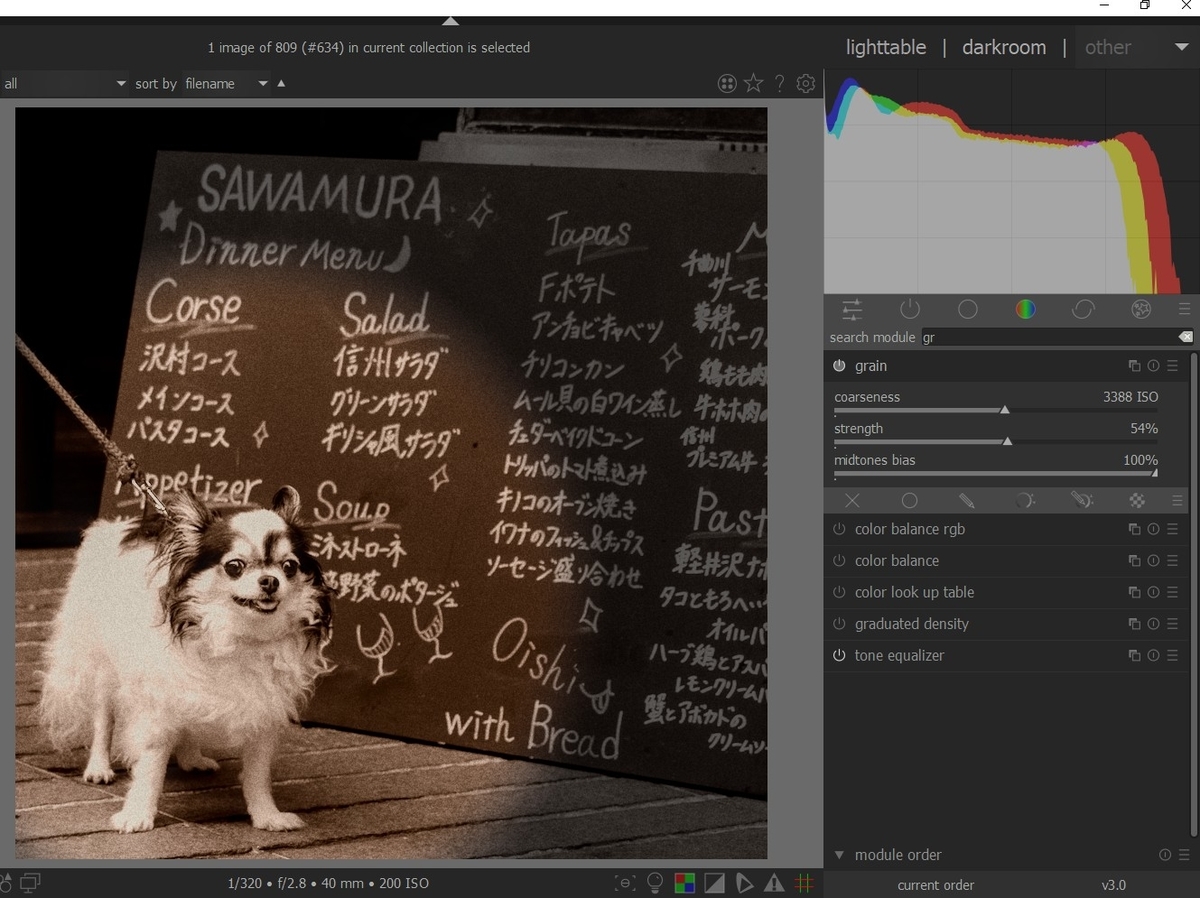
Task: Expand the color balance rgb module
Action: tap(909, 529)
